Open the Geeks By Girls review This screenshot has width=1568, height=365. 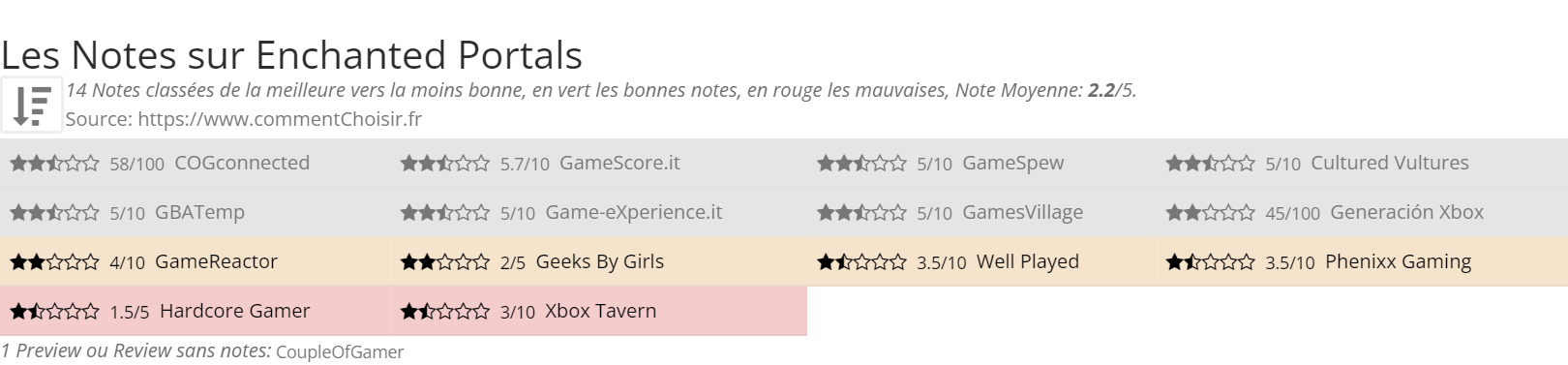(600, 261)
